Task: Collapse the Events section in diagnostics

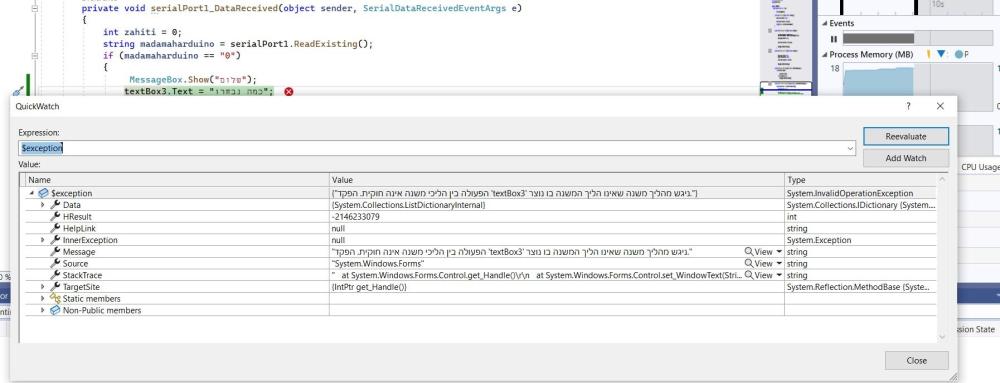Action: [x=825, y=24]
